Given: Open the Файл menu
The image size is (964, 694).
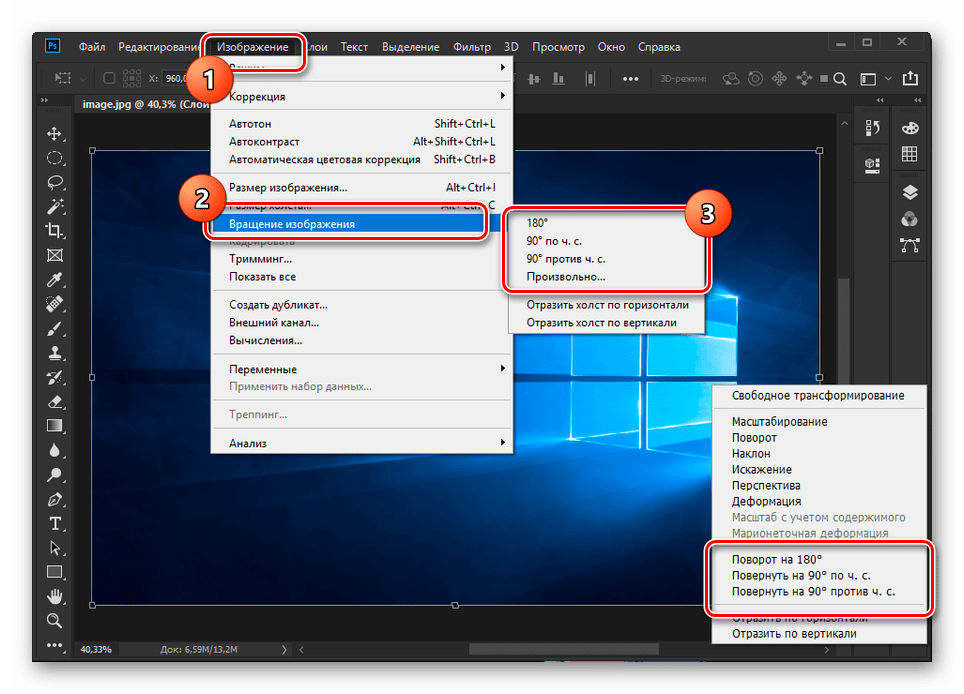Looking at the screenshot, I should pyautogui.click(x=92, y=47).
